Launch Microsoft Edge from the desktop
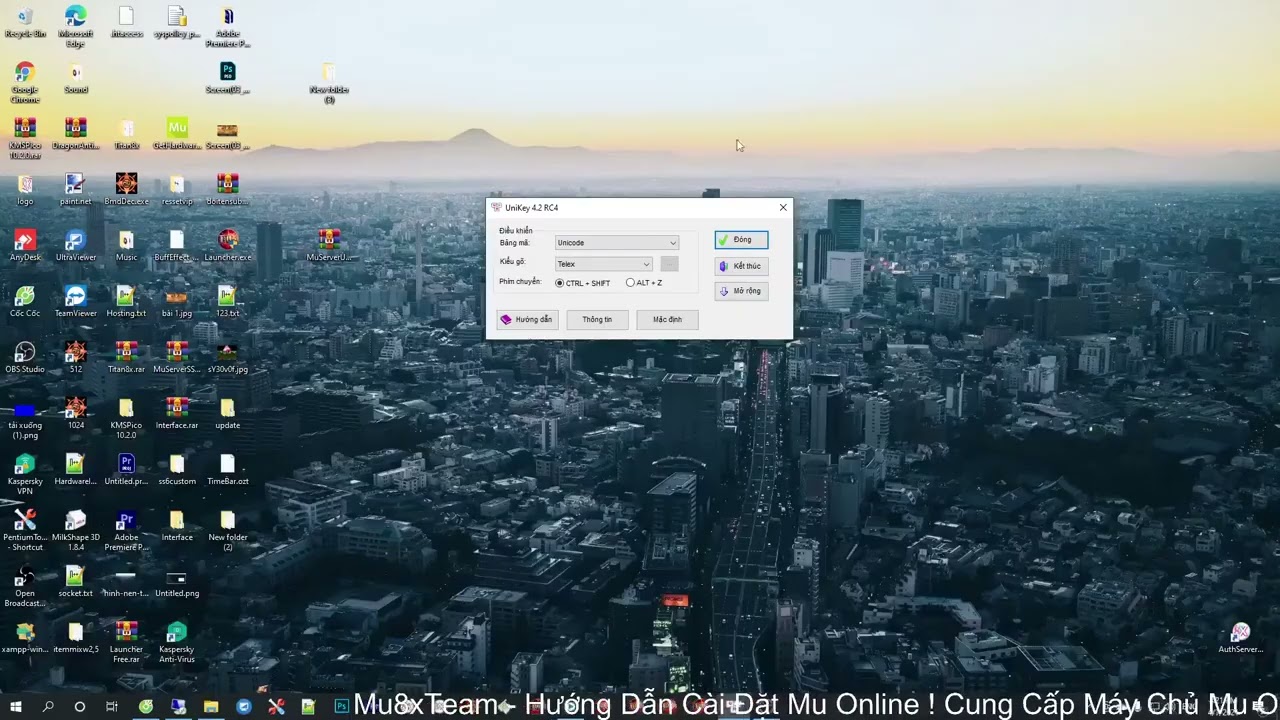The width and height of the screenshot is (1280, 720). (76, 26)
